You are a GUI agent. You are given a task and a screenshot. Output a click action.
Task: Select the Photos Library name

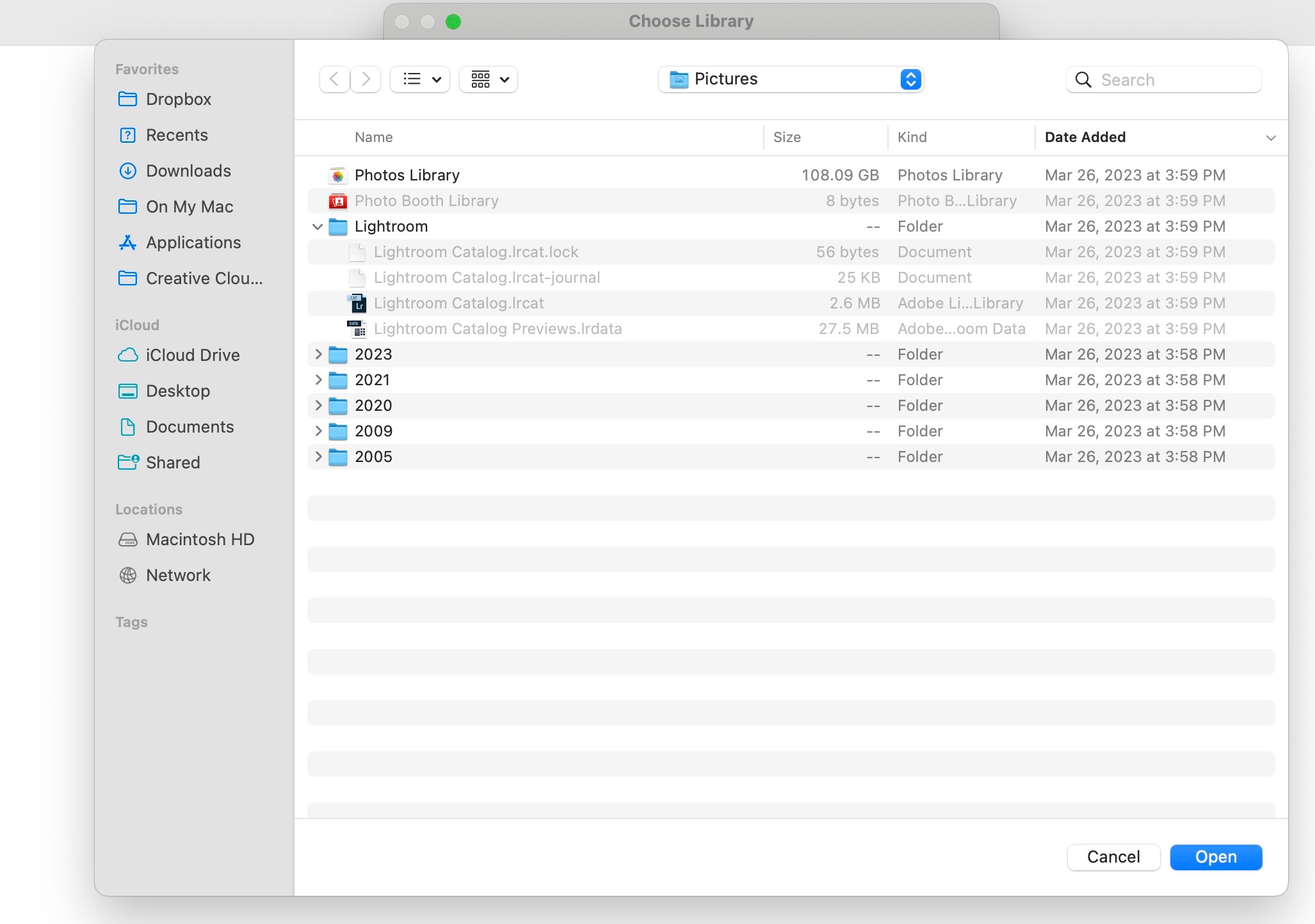point(407,175)
